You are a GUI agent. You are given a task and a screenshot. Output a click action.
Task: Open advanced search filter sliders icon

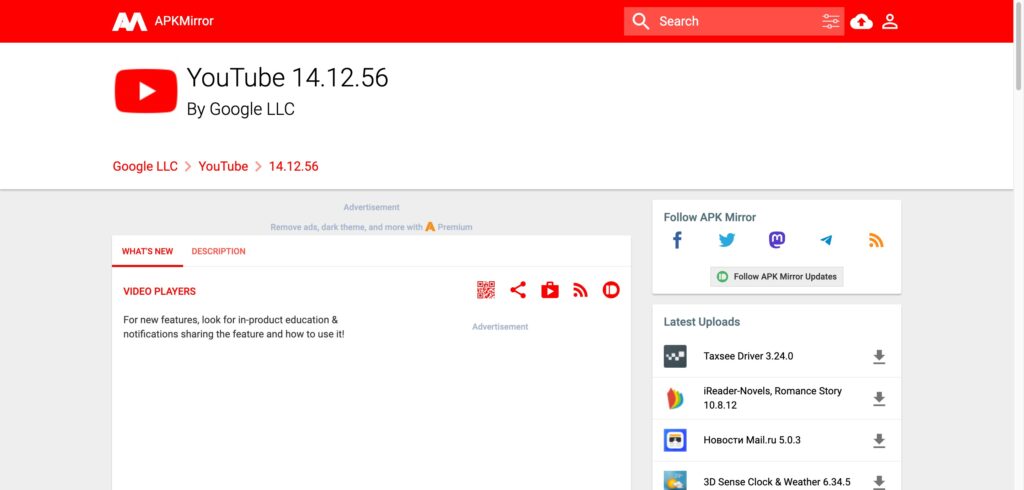tap(831, 22)
